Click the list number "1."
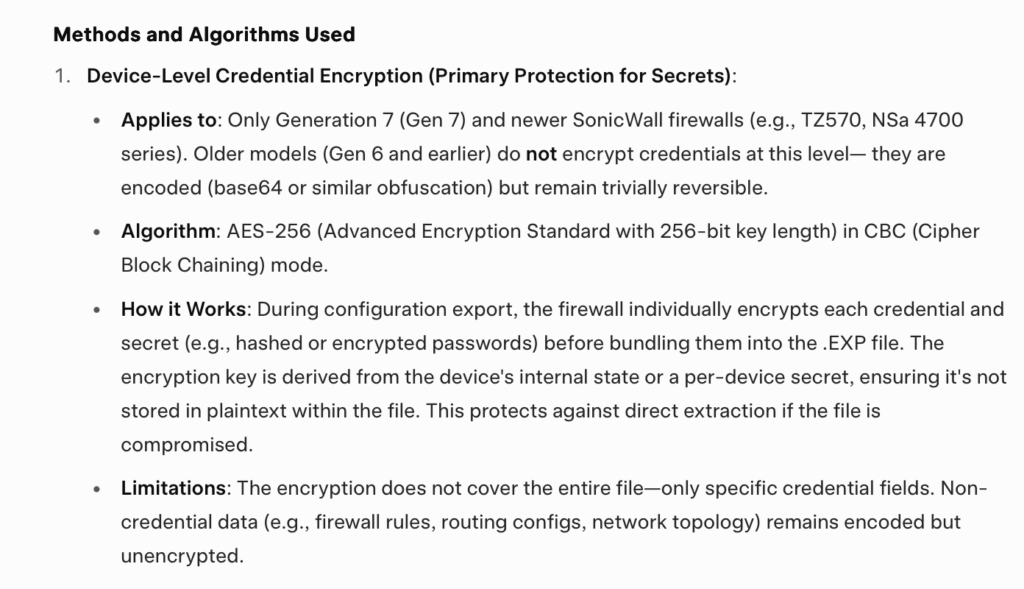The image size is (1024, 589). [63, 77]
